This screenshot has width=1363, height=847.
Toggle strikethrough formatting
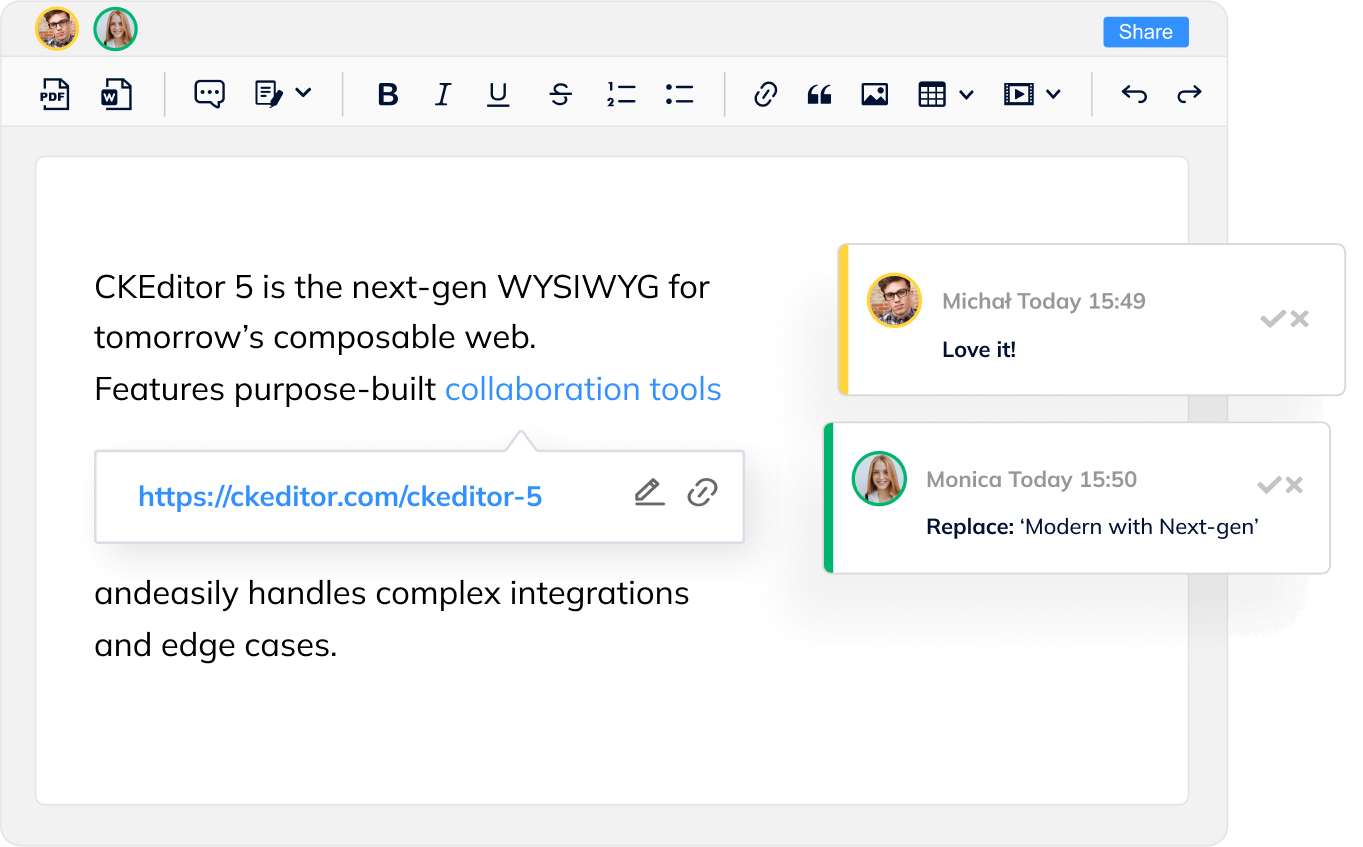560,95
